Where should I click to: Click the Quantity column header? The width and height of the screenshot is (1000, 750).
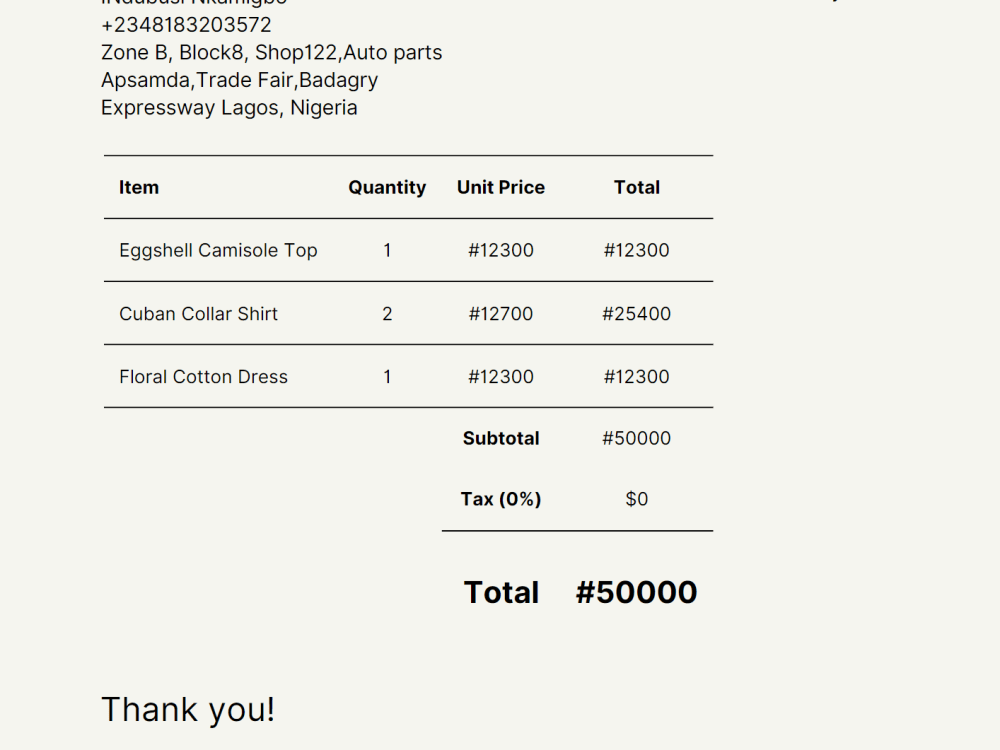coord(387,188)
